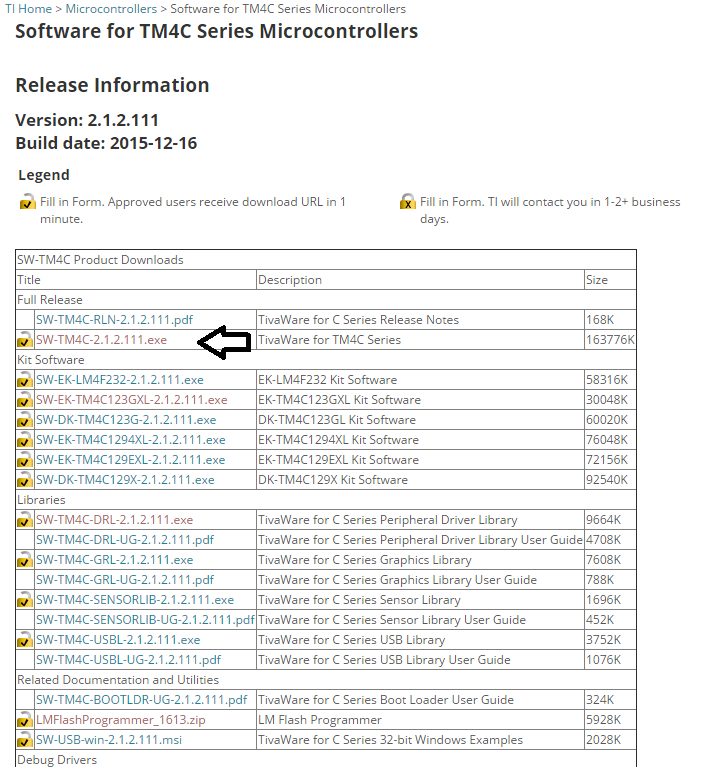
Task: Click the 'EK-TM4C123GXL Kit Software' description
Action: (339, 400)
